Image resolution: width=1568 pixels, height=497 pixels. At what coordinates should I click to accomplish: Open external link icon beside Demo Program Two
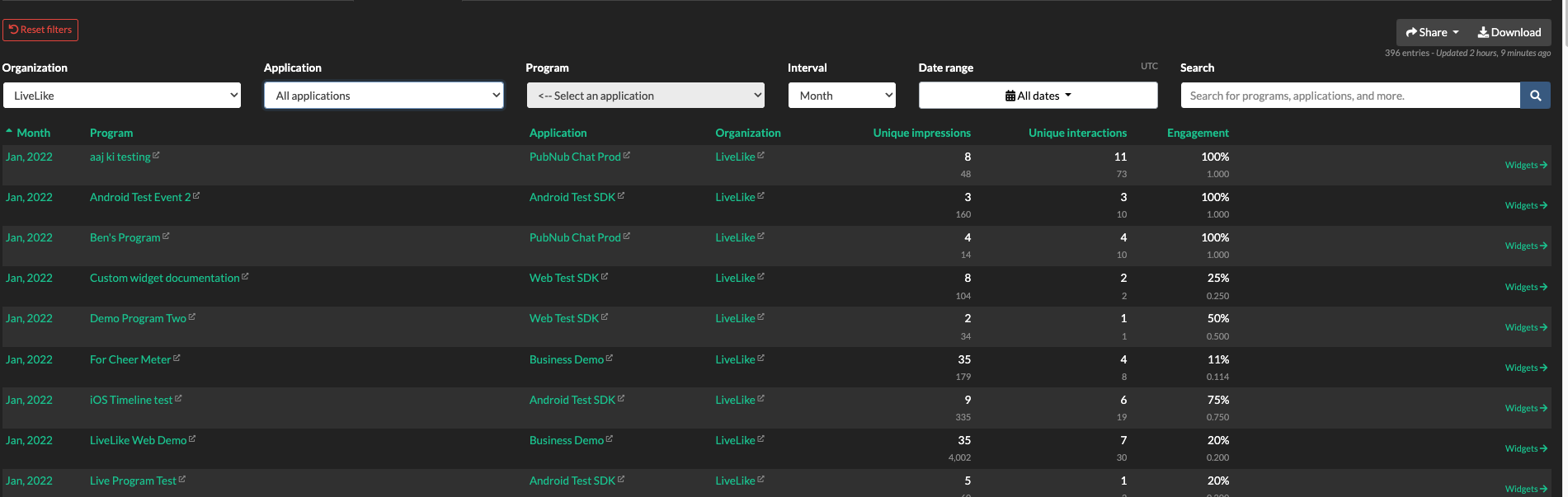(x=192, y=316)
